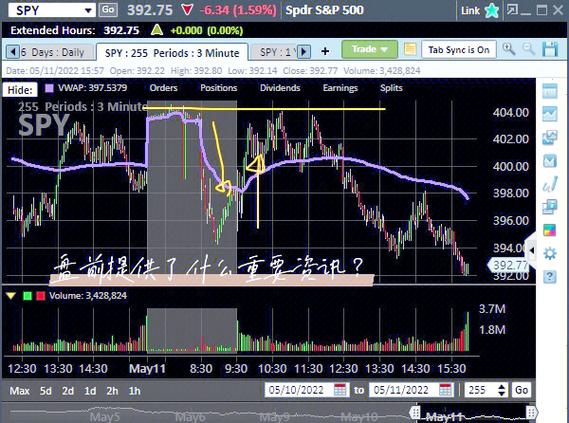This screenshot has width=569, height=423.
Task: Open the compare charts sidebar icon
Action: (549, 137)
